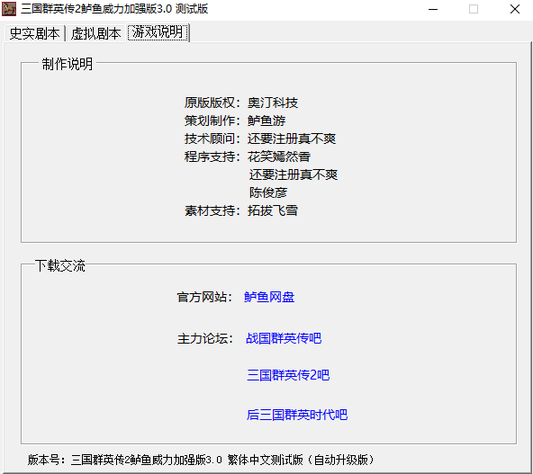Click the 原版版权 label
The height and width of the screenshot is (474, 533).
click(x=212, y=102)
